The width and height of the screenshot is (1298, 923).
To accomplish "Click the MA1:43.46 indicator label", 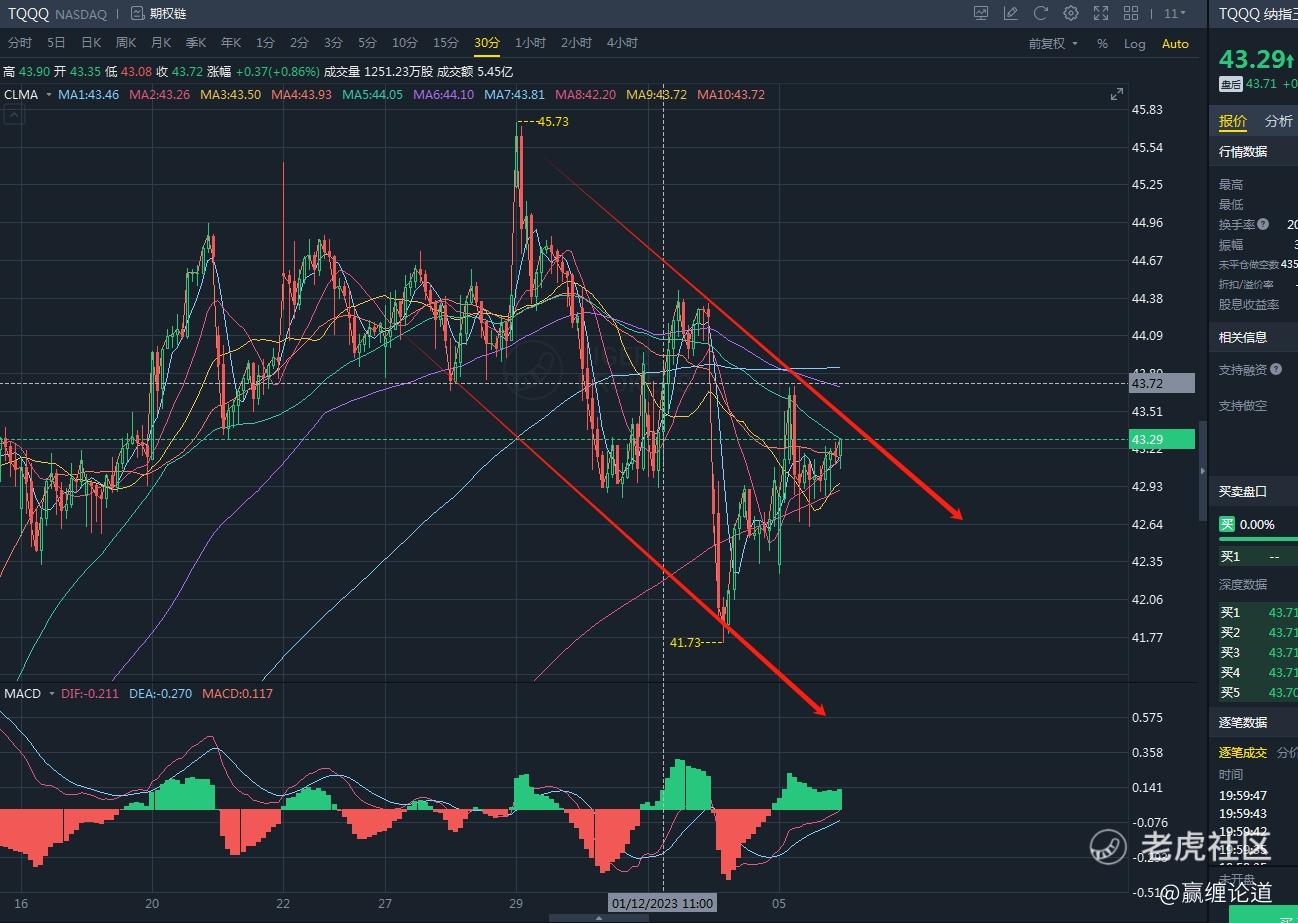I will pyautogui.click(x=89, y=95).
